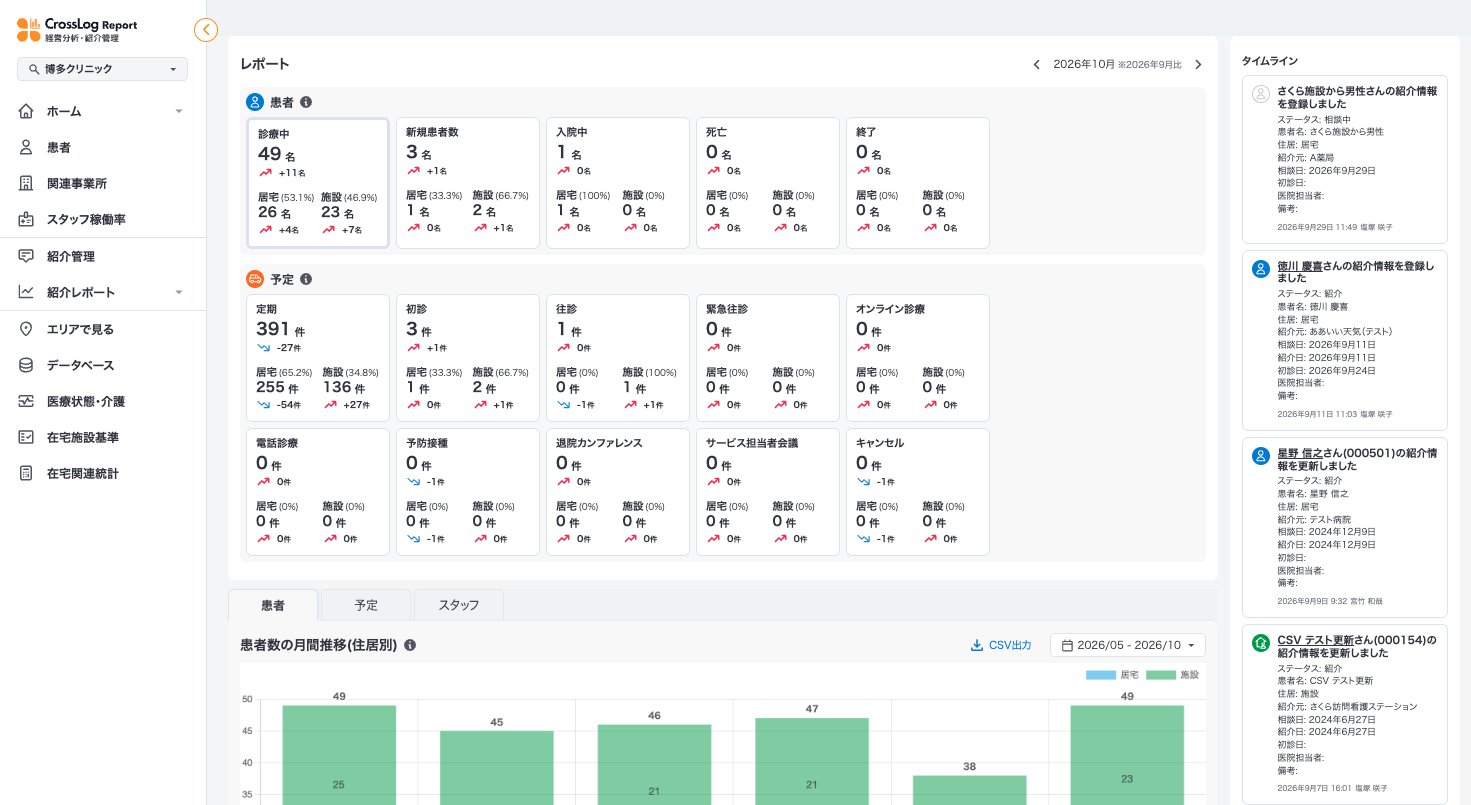Go to next month with right arrow
This screenshot has width=1471, height=805.
(x=1198, y=64)
